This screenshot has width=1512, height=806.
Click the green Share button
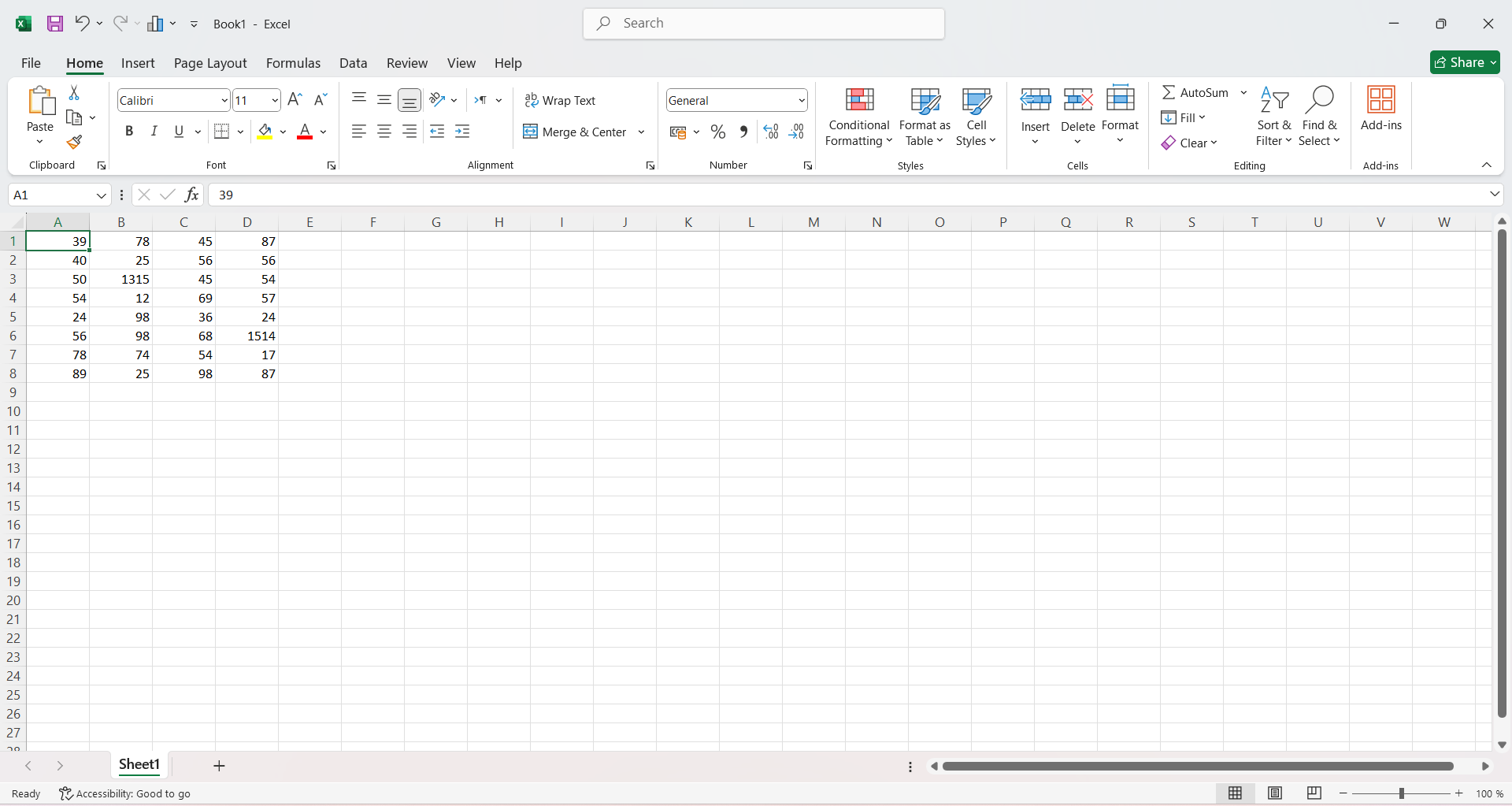1465,62
